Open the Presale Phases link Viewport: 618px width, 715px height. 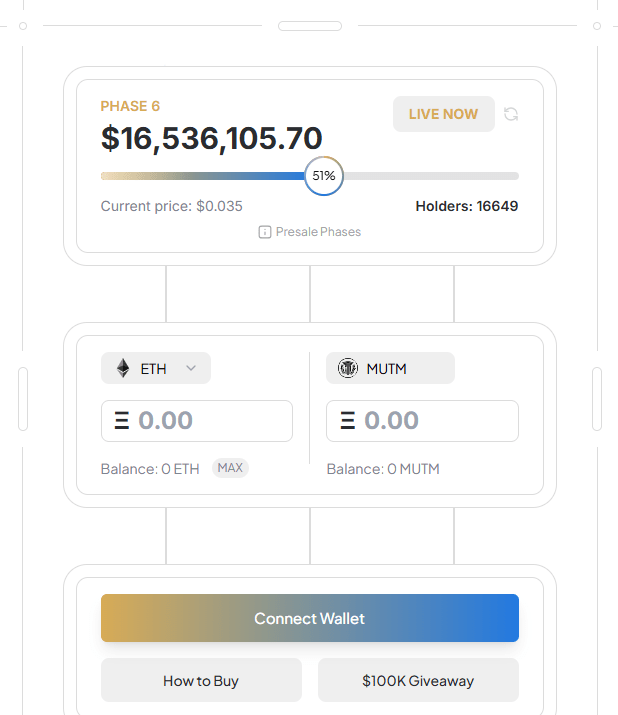(318, 232)
